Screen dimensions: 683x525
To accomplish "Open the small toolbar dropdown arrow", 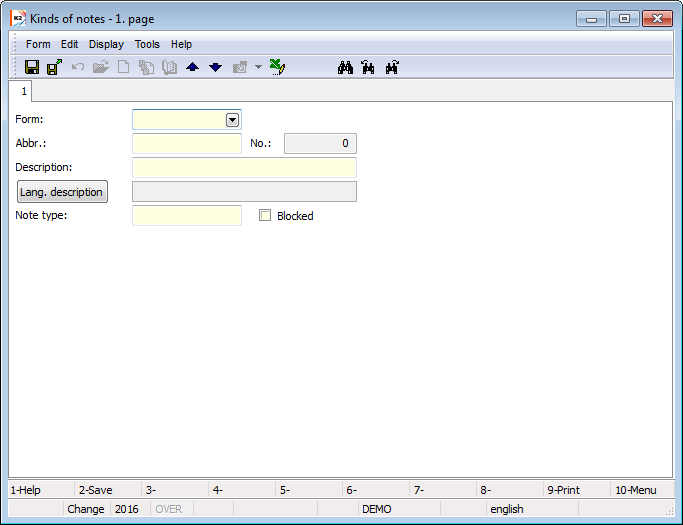I will click(258, 67).
